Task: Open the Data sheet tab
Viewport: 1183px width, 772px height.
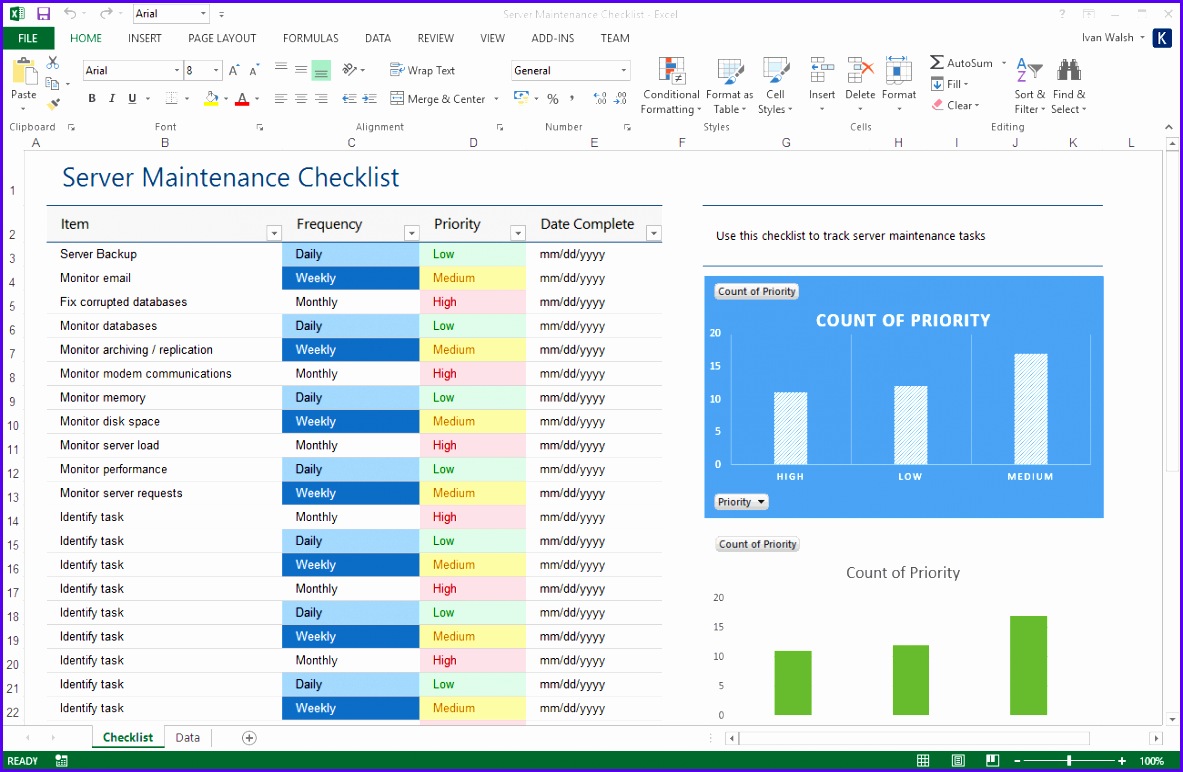Action: [187, 737]
